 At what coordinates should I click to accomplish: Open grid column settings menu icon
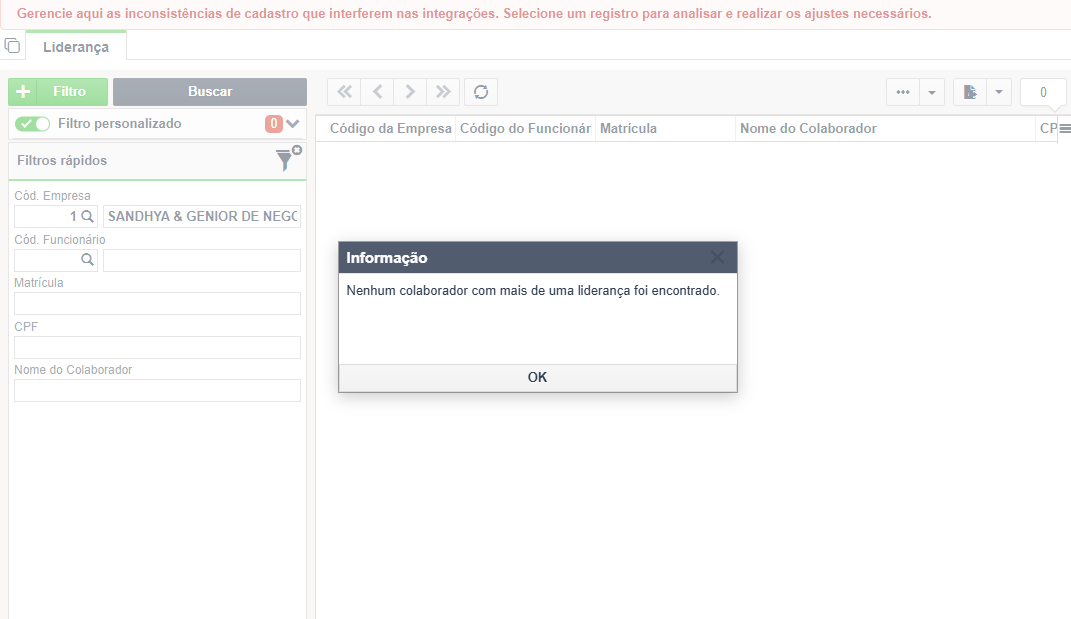[1065, 128]
